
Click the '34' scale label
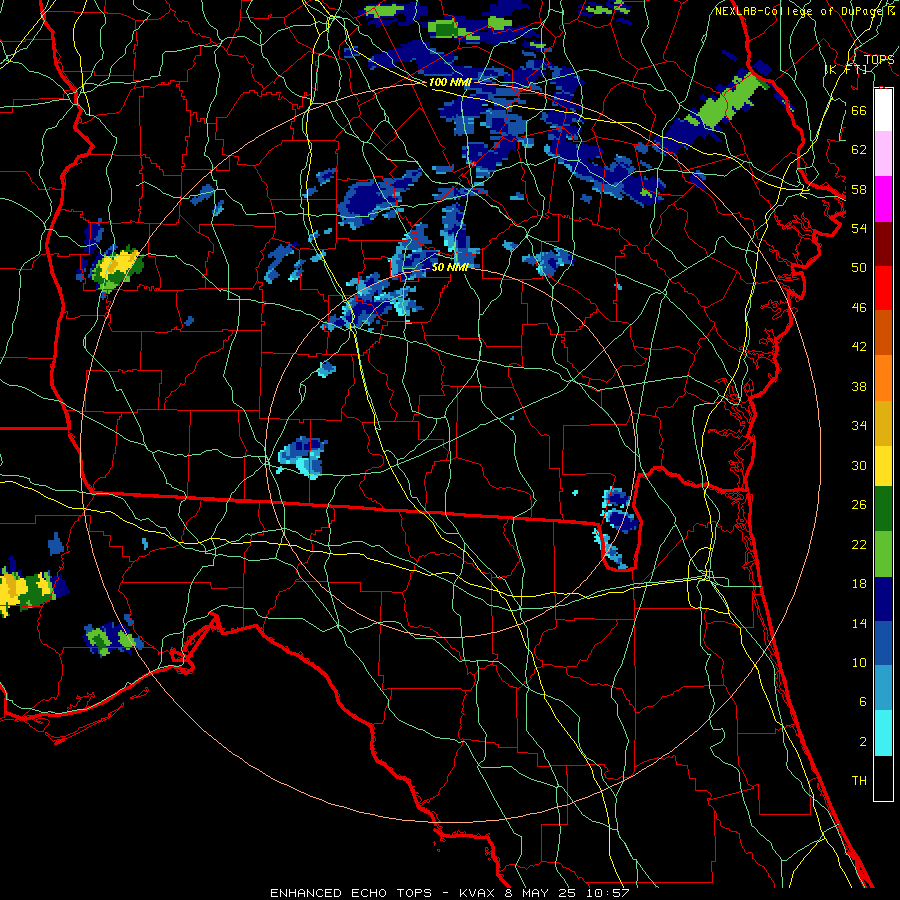pos(859,426)
